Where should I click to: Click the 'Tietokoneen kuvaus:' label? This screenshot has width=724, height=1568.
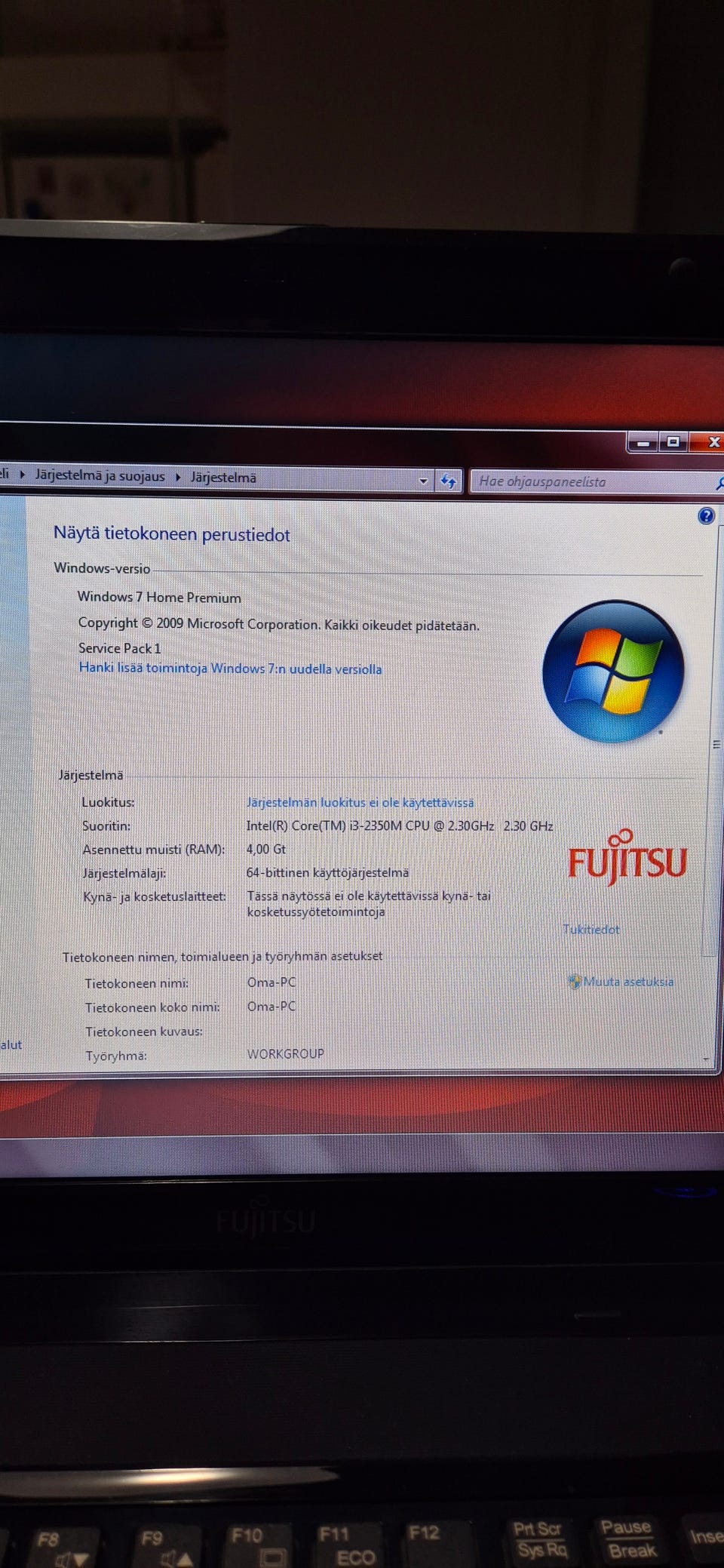click(x=143, y=1031)
